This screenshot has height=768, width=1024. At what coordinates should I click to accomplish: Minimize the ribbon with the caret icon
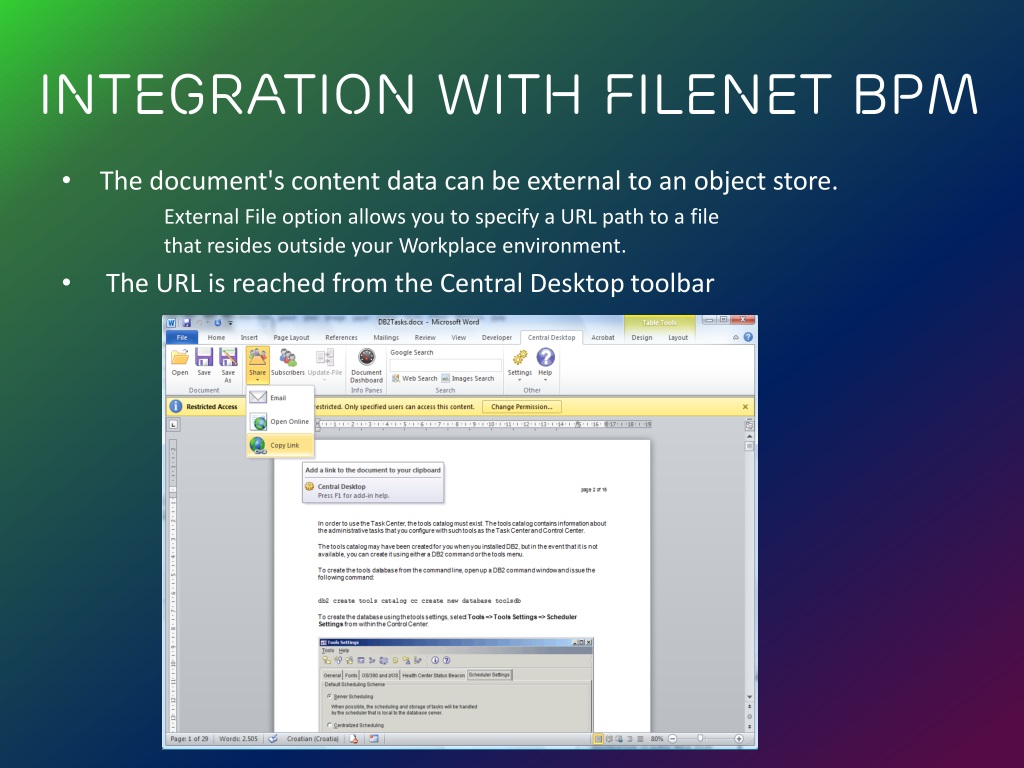click(x=736, y=338)
